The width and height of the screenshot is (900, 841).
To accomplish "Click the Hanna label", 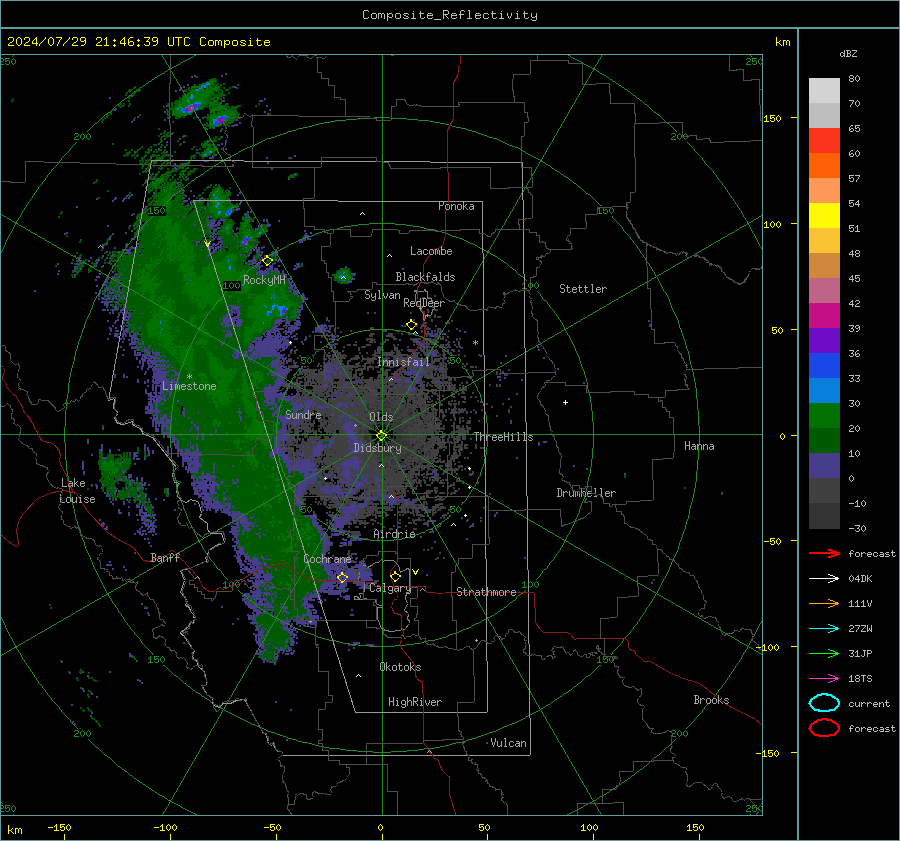I will (x=699, y=445).
